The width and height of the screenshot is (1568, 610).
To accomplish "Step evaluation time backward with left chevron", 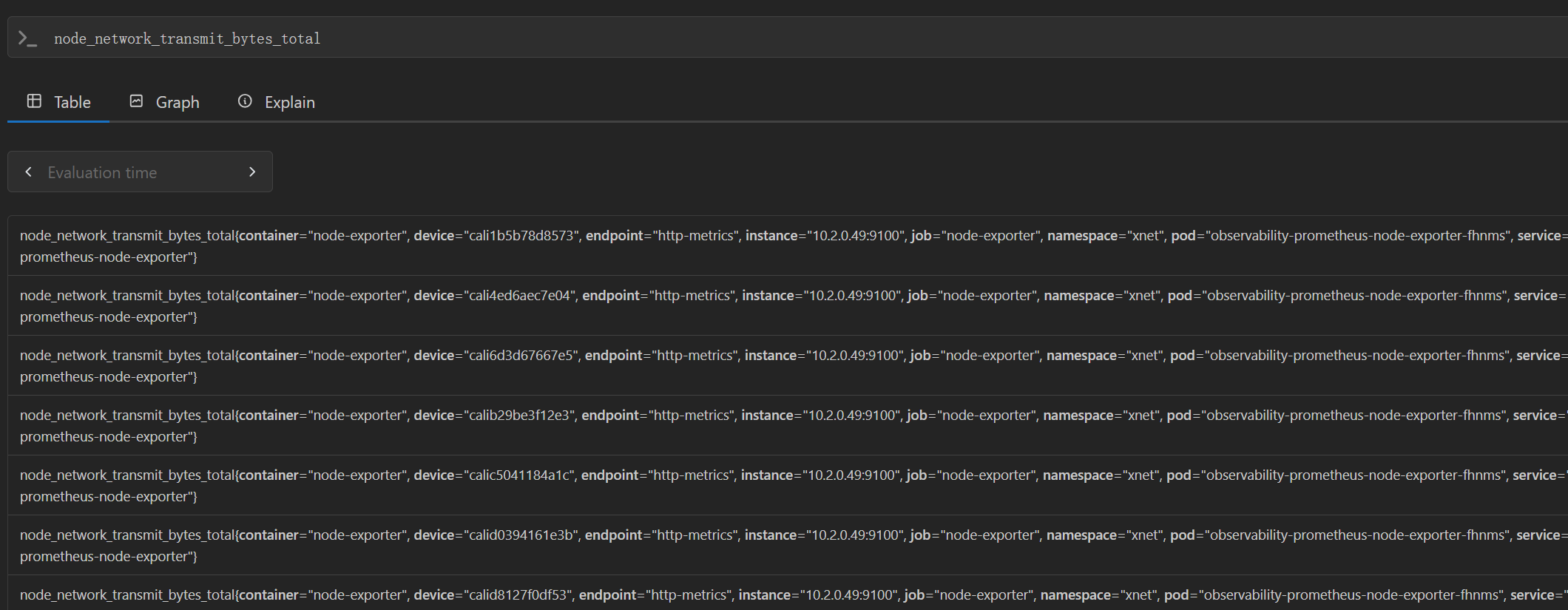I will click(x=29, y=172).
